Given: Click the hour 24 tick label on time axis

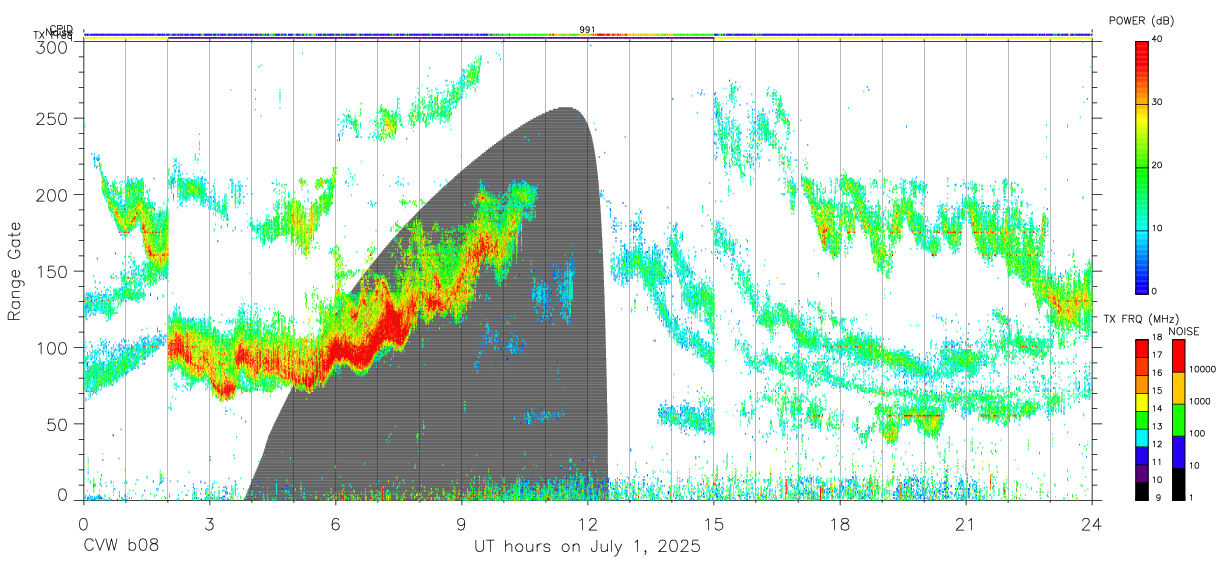Looking at the screenshot, I should point(1092,524).
